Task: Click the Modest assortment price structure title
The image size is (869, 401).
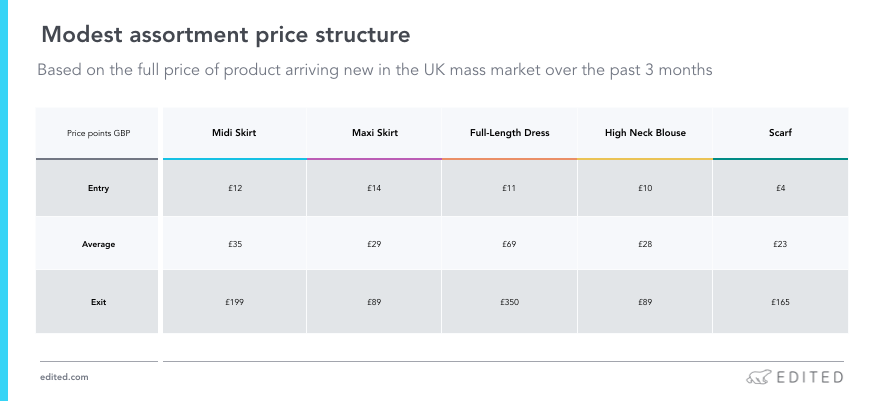Action: 226,35
